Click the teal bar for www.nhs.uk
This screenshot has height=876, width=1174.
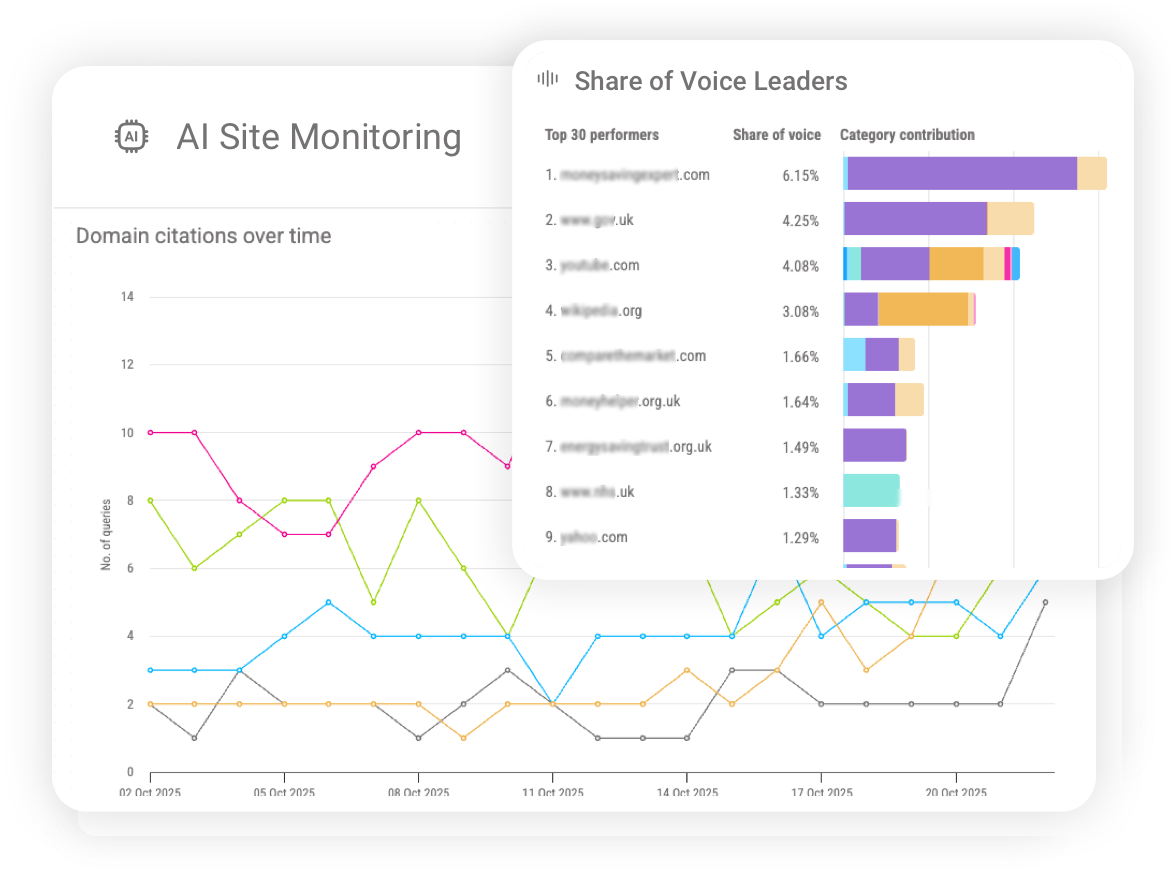point(870,492)
